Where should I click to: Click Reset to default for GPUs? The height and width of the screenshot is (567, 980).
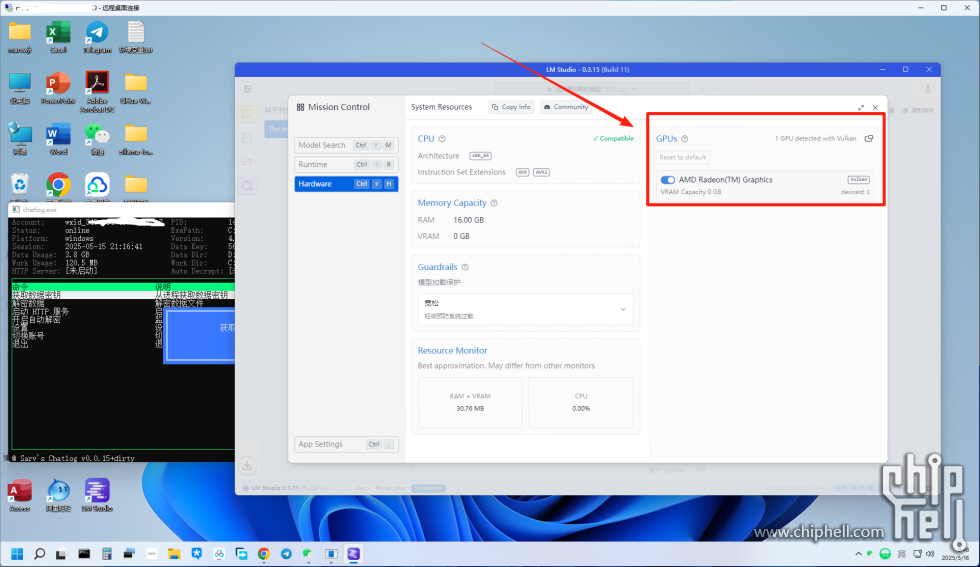tap(682, 158)
